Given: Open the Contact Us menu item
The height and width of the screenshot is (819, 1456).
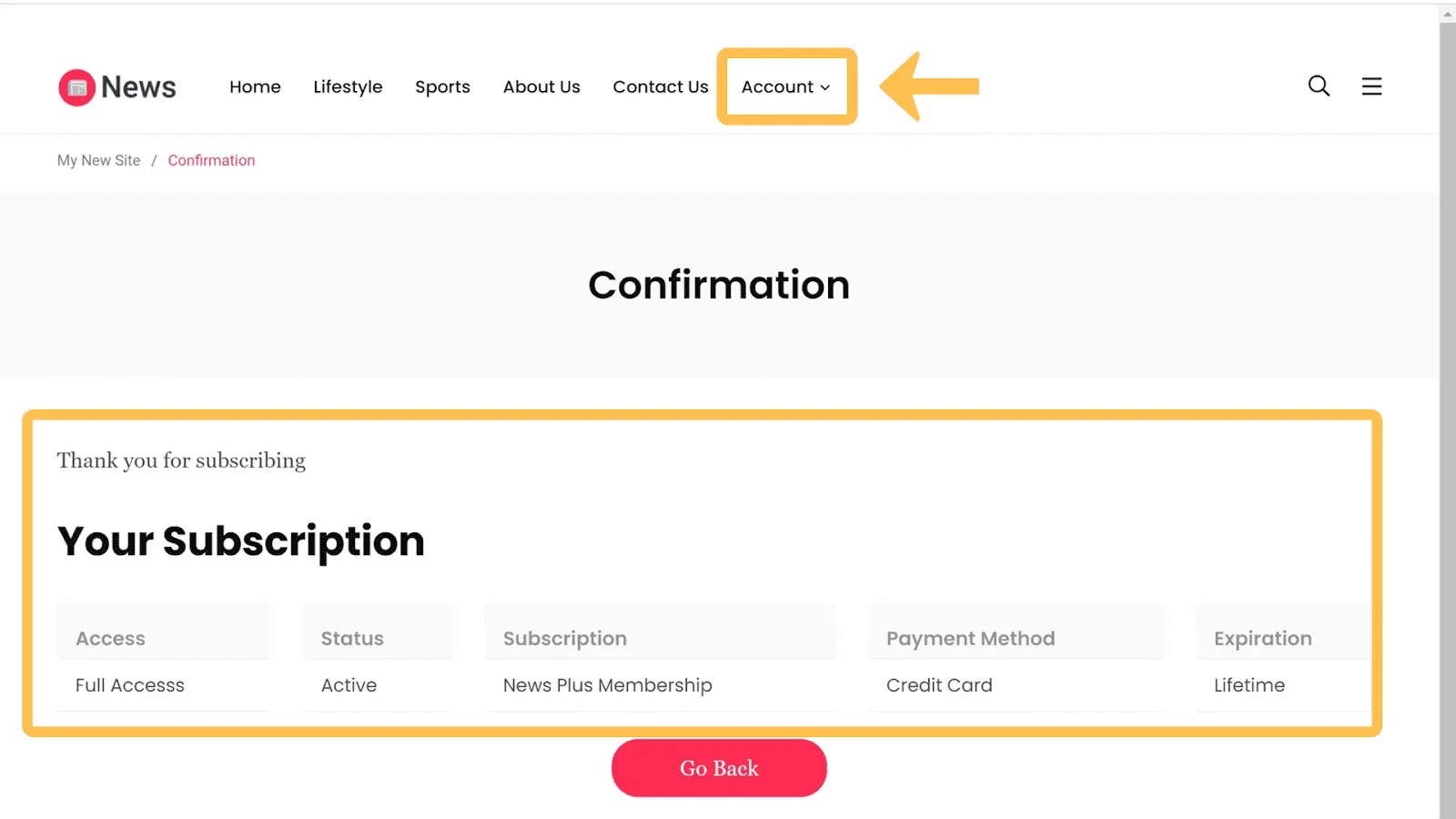Looking at the screenshot, I should tap(660, 87).
